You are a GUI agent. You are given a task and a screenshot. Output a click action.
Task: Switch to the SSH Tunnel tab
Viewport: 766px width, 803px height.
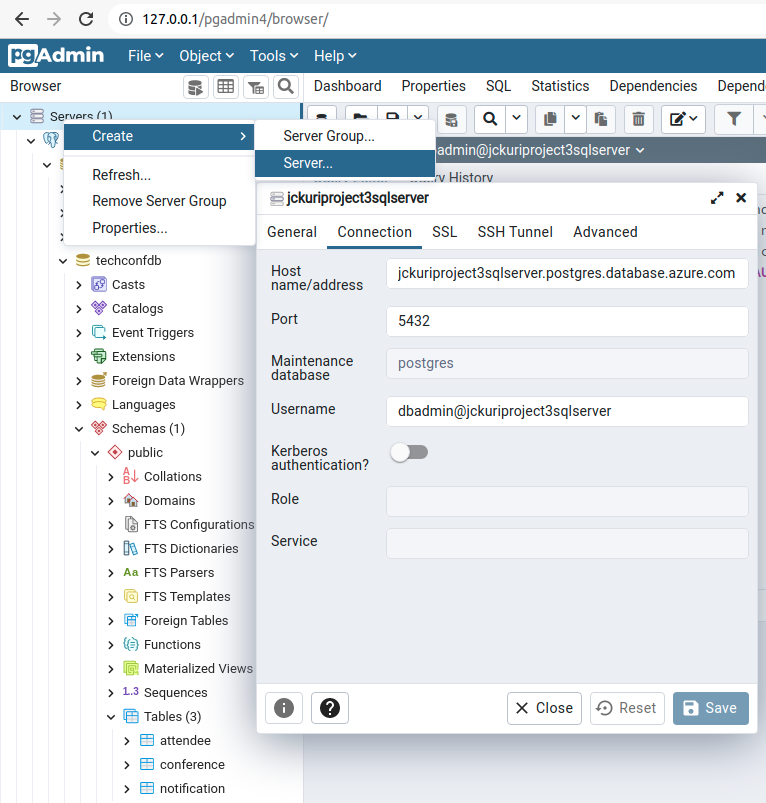pos(515,233)
